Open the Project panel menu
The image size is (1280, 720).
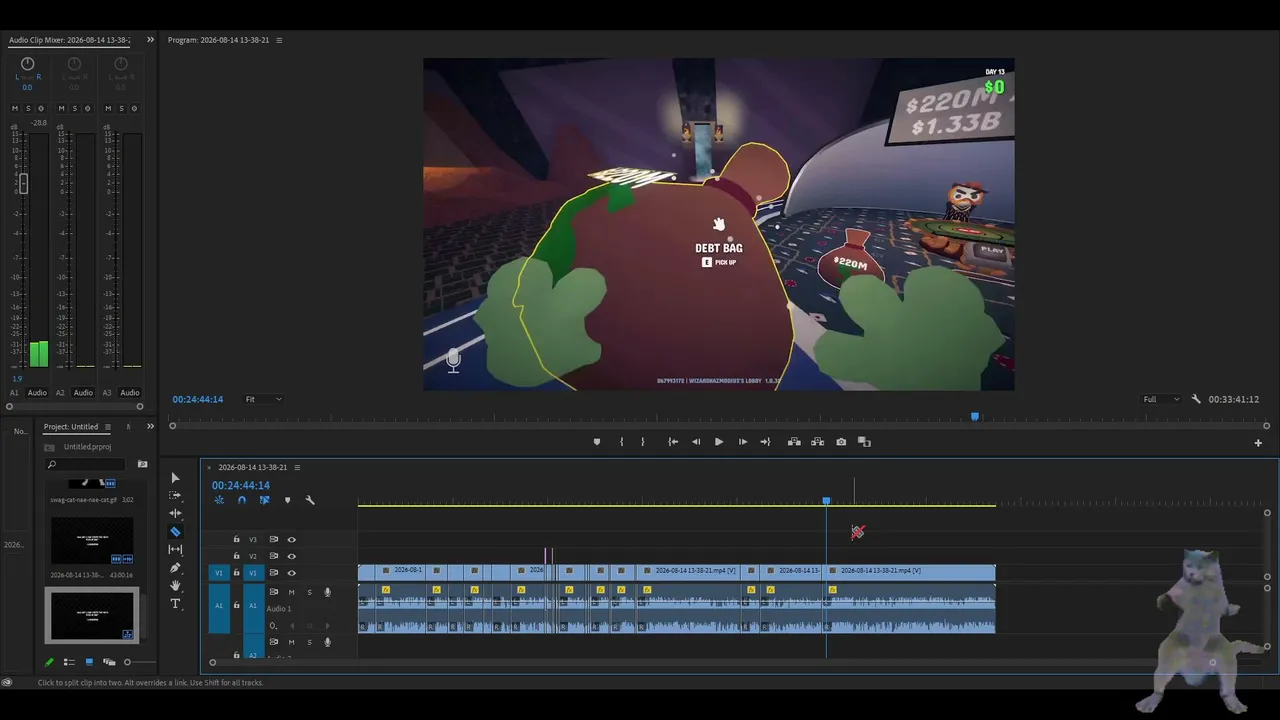(108, 427)
